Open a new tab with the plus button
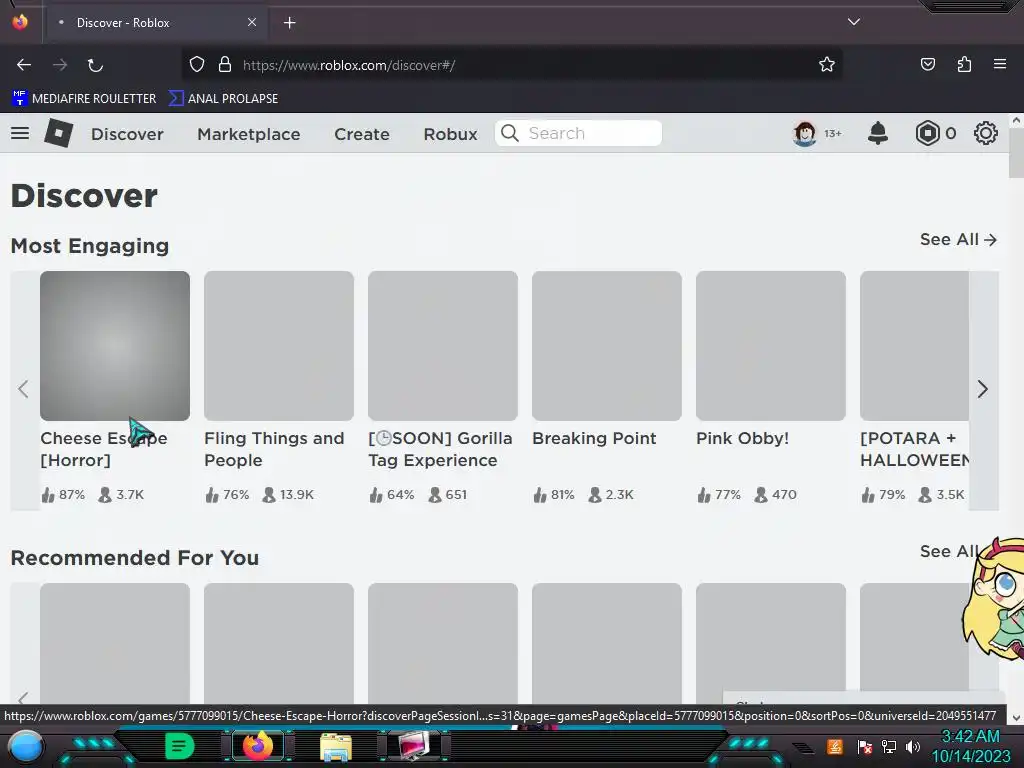 click(x=289, y=23)
